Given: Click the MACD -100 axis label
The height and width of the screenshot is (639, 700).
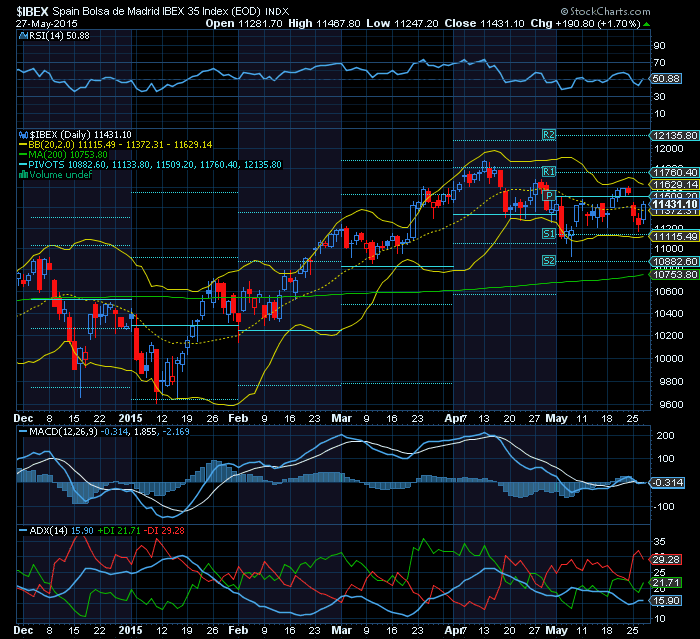Looking at the screenshot, I should tap(663, 507).
